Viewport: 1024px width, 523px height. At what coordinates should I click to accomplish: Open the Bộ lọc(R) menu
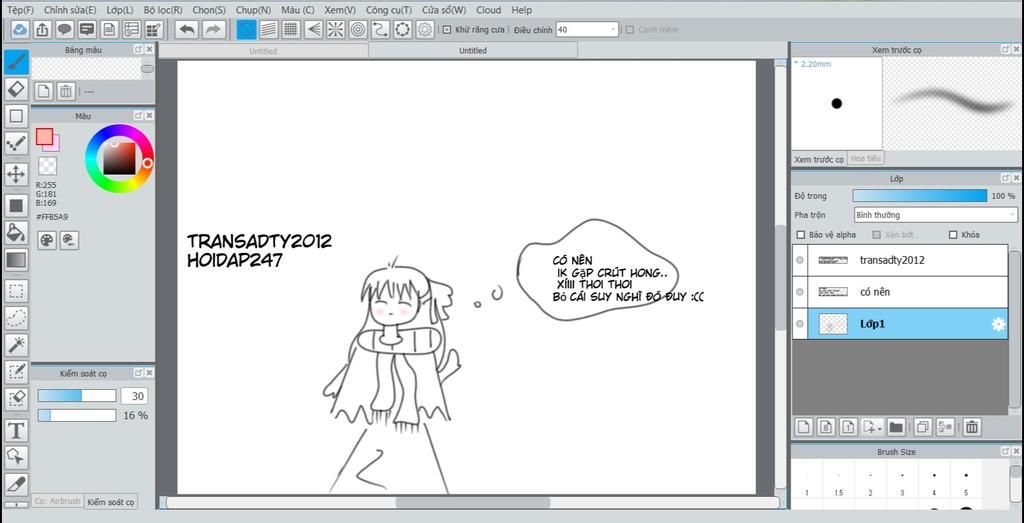click(163, 10)
